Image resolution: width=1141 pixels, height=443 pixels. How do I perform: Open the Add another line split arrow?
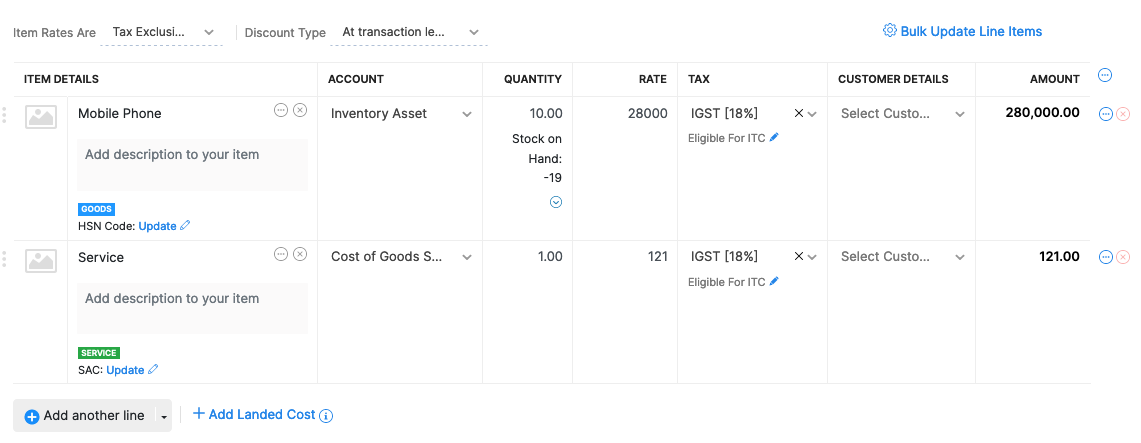pyautogui.click(x=164, y=417)
